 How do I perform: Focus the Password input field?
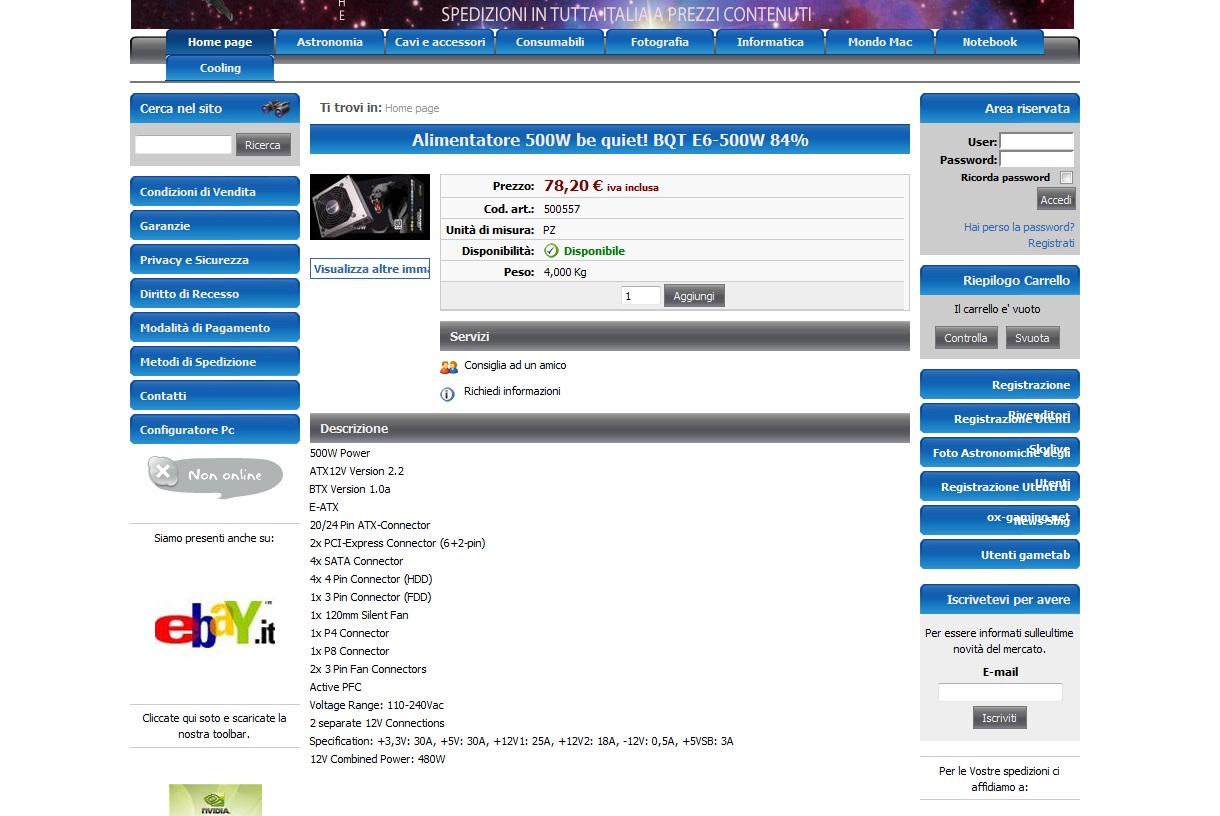click(x=1037, y=159)
